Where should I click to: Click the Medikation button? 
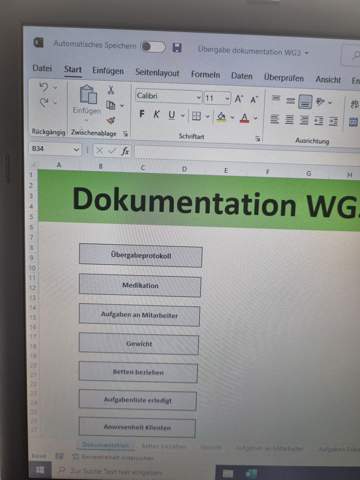[x=140, y=285]
